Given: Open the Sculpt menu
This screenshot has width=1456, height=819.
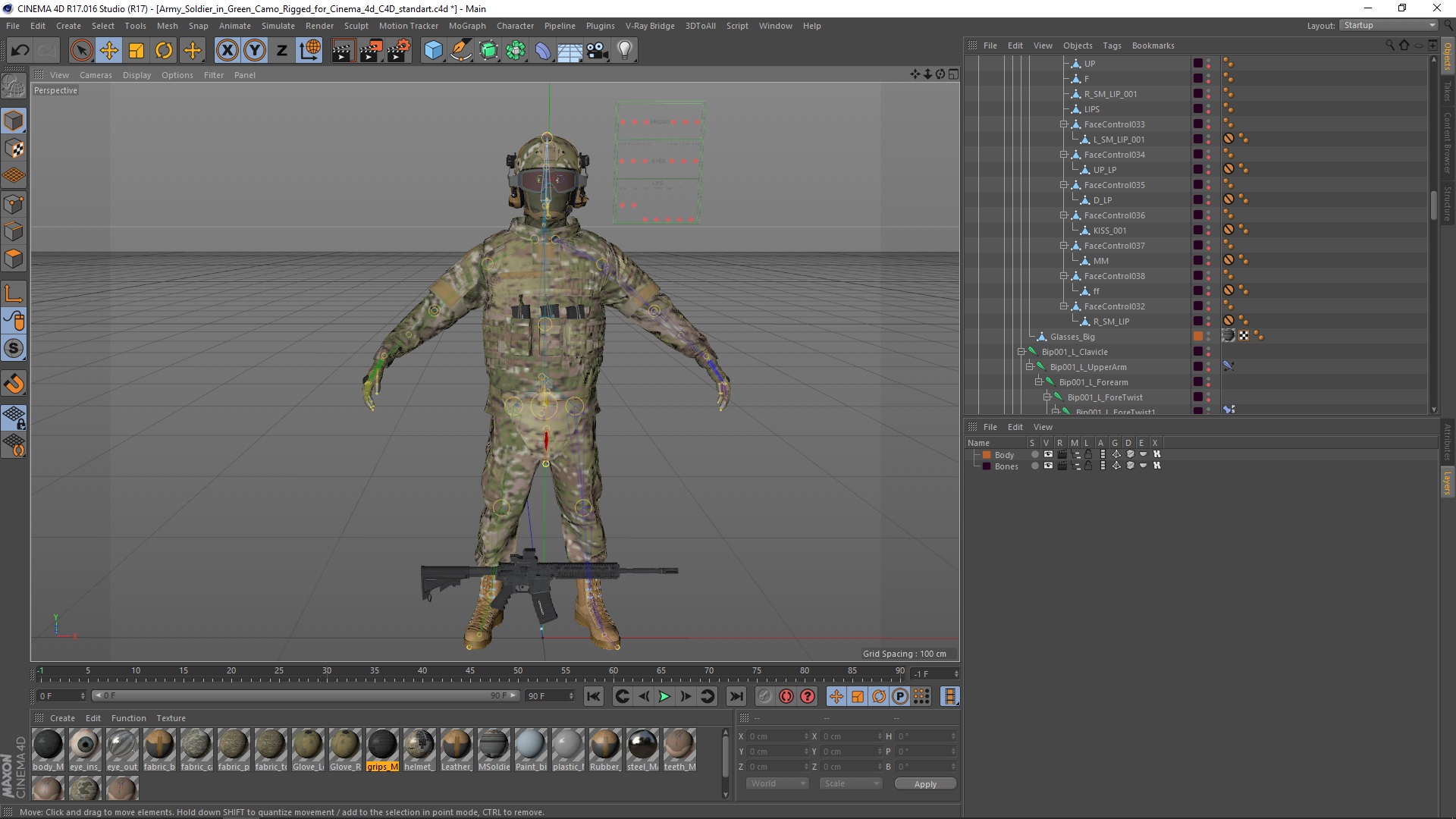Looking at the screenshot, I should (x=356, y=26).
